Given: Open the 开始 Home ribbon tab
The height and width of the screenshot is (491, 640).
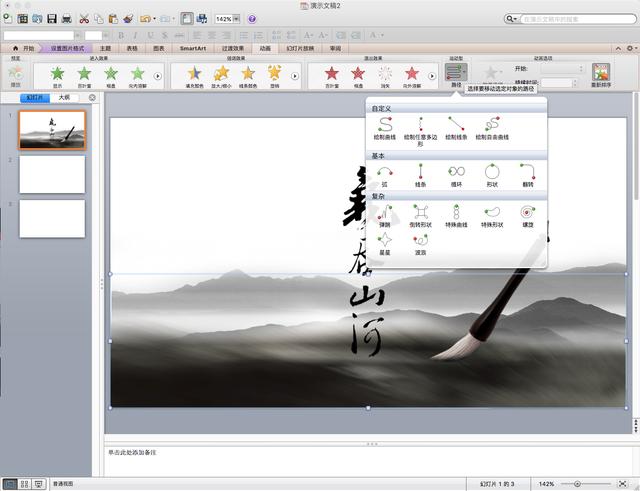Looking at the screenshot, I should [x=24, y=48].
